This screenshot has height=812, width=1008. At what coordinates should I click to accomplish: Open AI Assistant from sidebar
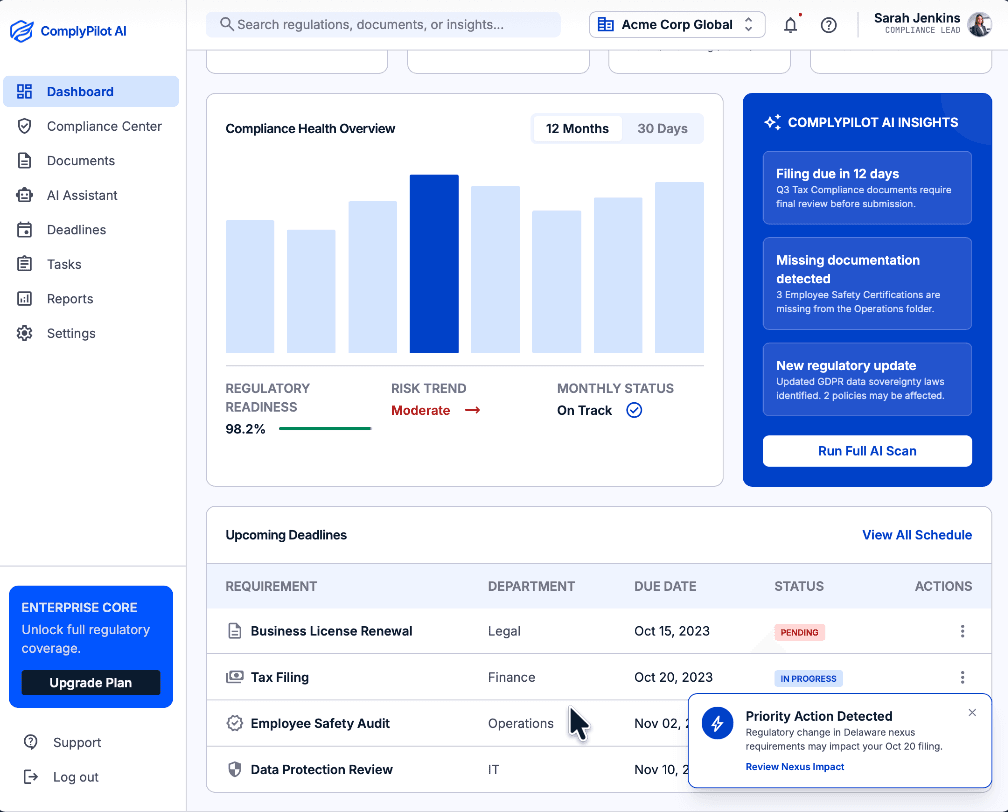coord(91,195)
